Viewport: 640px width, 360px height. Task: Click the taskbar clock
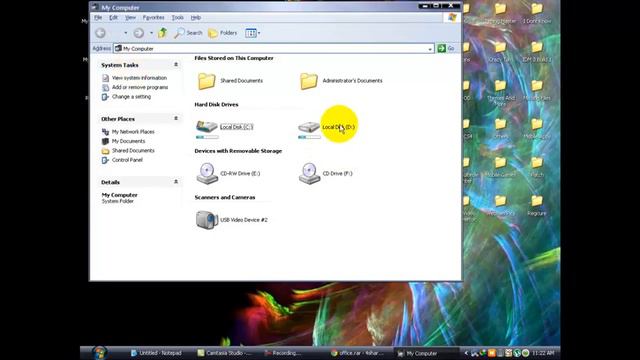click(x=543, y=353)
